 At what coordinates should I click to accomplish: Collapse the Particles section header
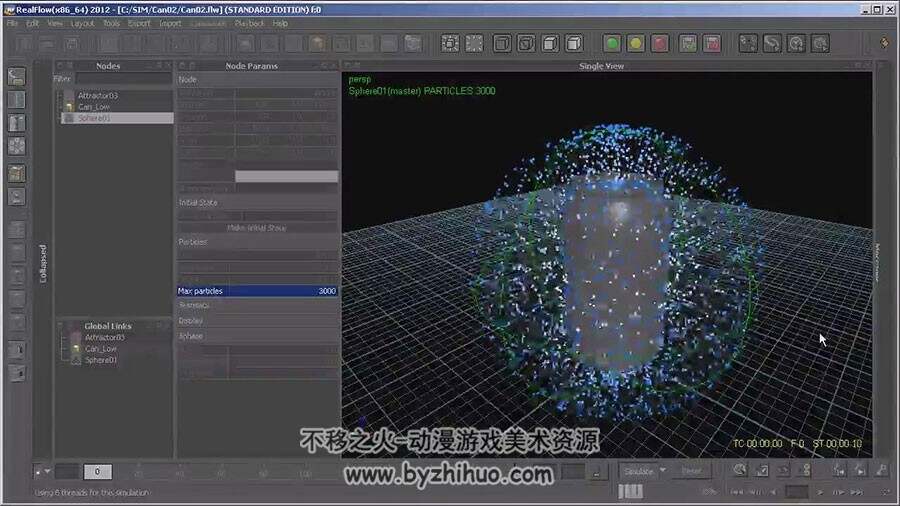(257, 242)
